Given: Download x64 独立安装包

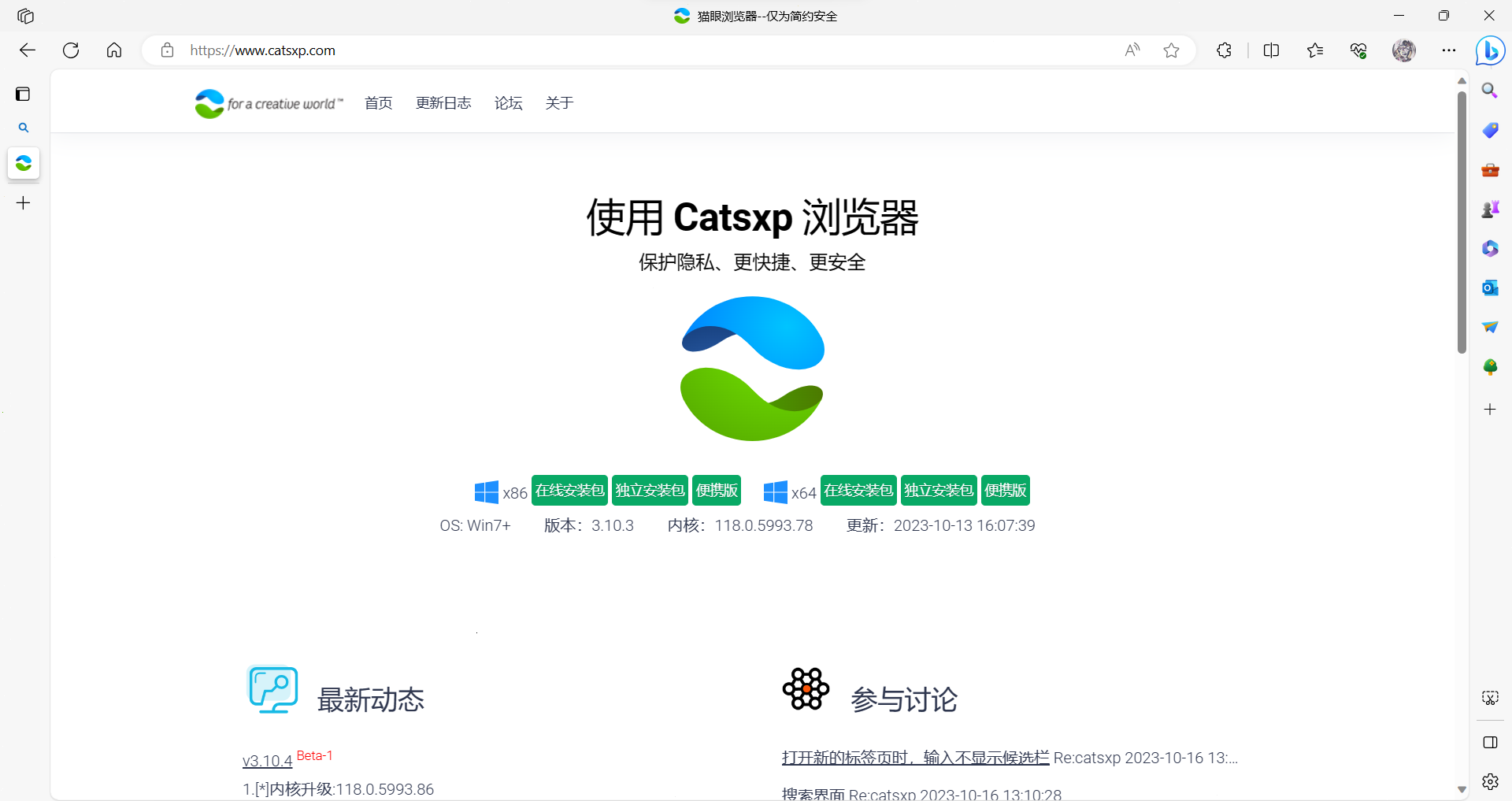Looking at the screenshot, I should tap(939, 490).
